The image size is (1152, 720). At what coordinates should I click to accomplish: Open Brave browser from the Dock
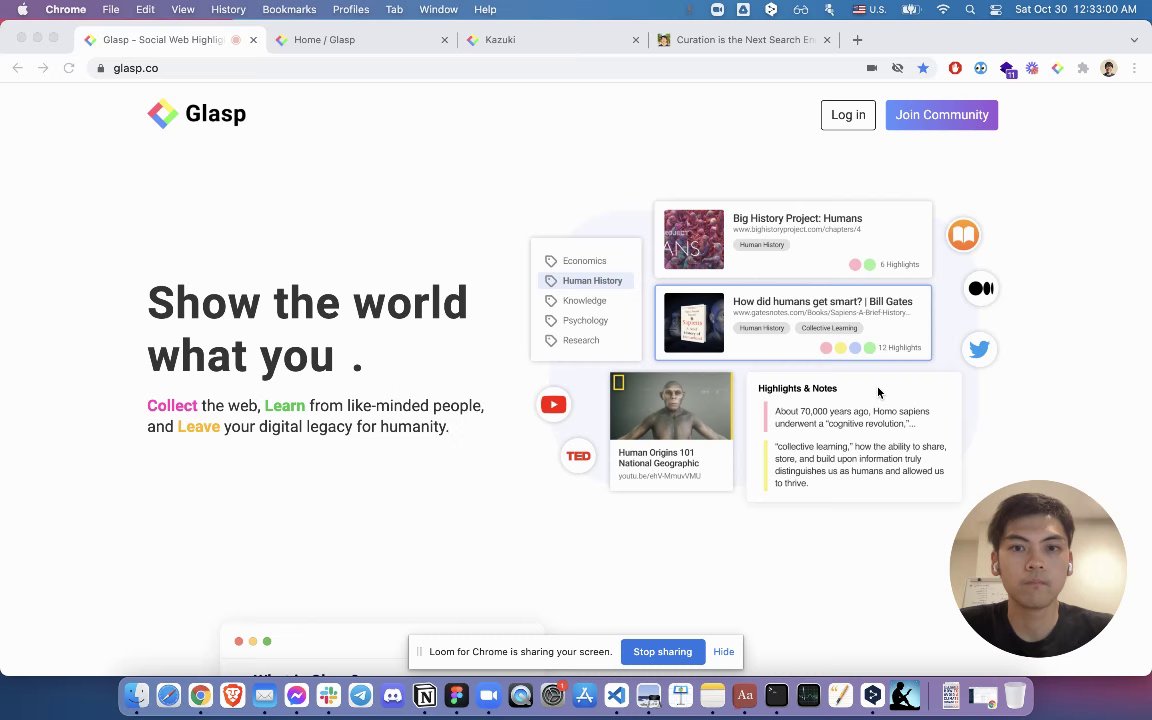(x=232, y=695)
